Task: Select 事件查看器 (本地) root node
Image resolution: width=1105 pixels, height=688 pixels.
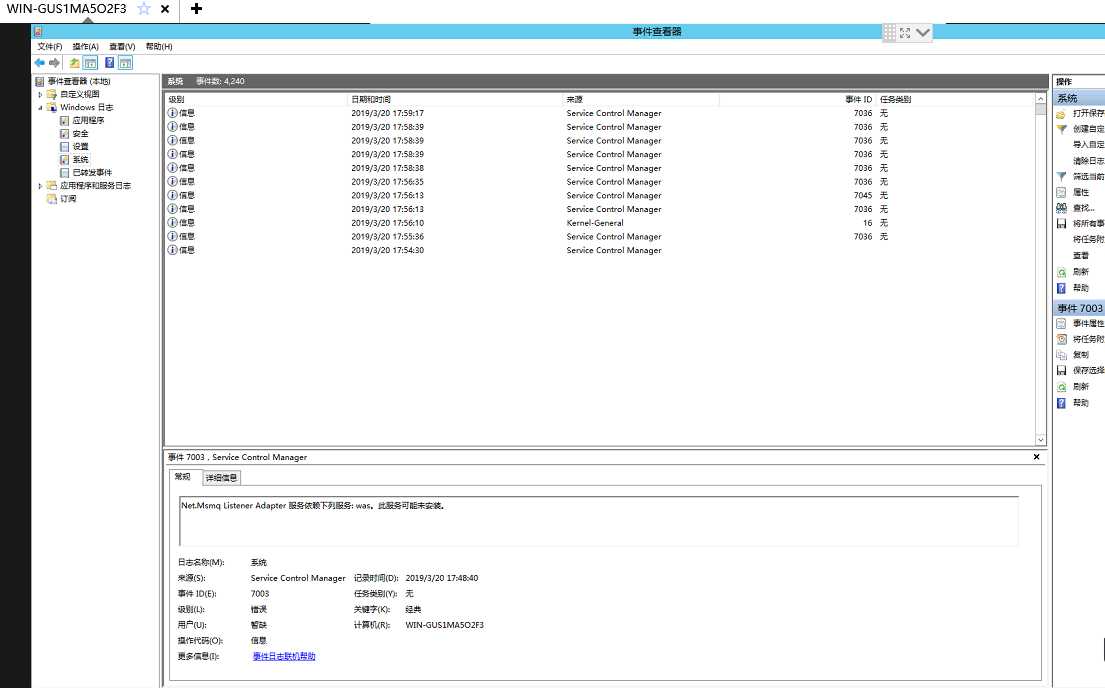Action: (x=79, y=82)
